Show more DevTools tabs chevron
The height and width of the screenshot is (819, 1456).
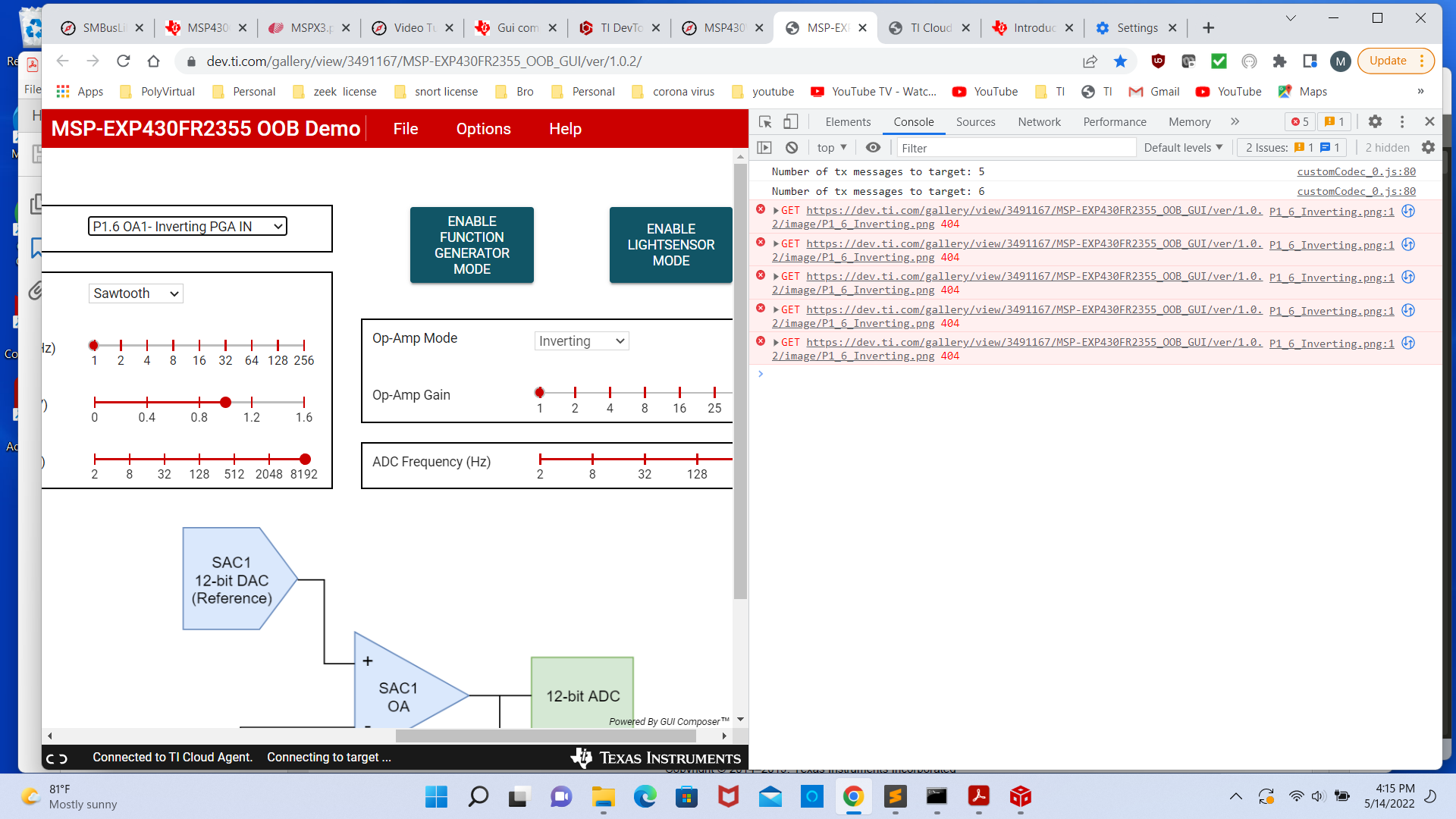tap(1235, 121)
